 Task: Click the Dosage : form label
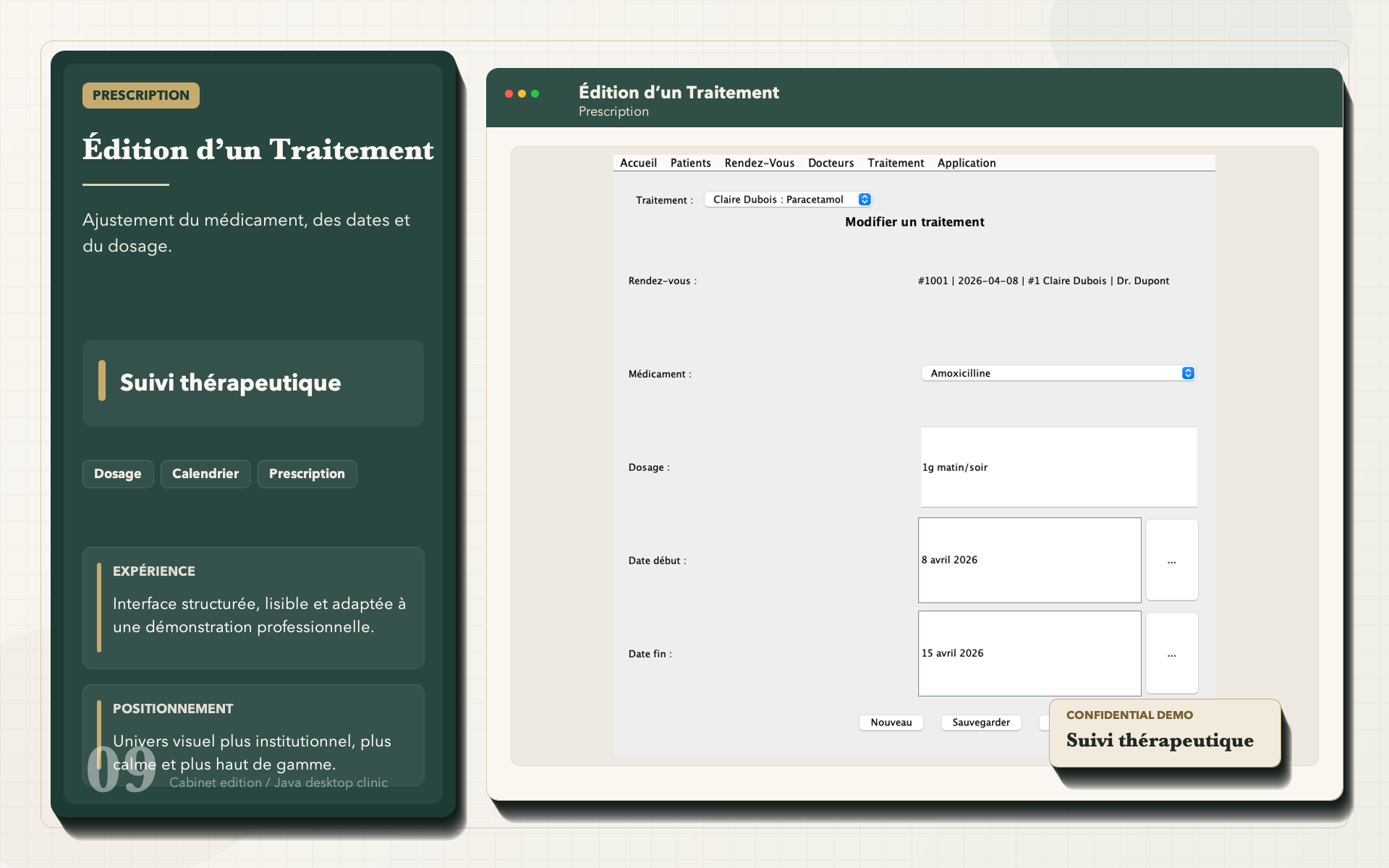pos(649,467)
